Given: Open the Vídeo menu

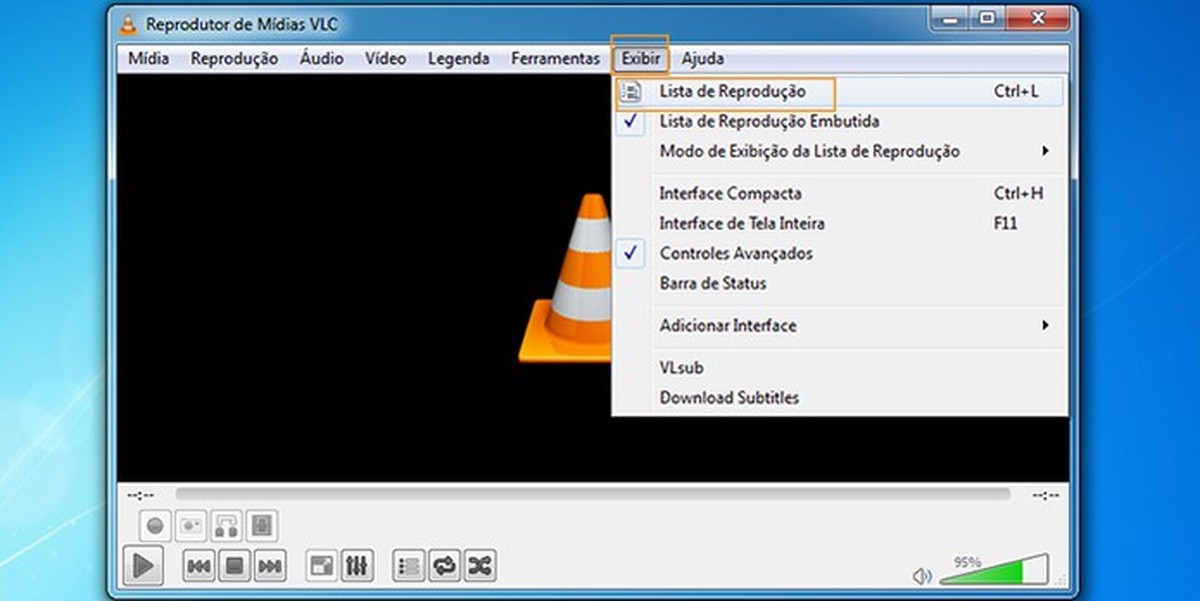Looking at the screenshot, I should 385,58.
